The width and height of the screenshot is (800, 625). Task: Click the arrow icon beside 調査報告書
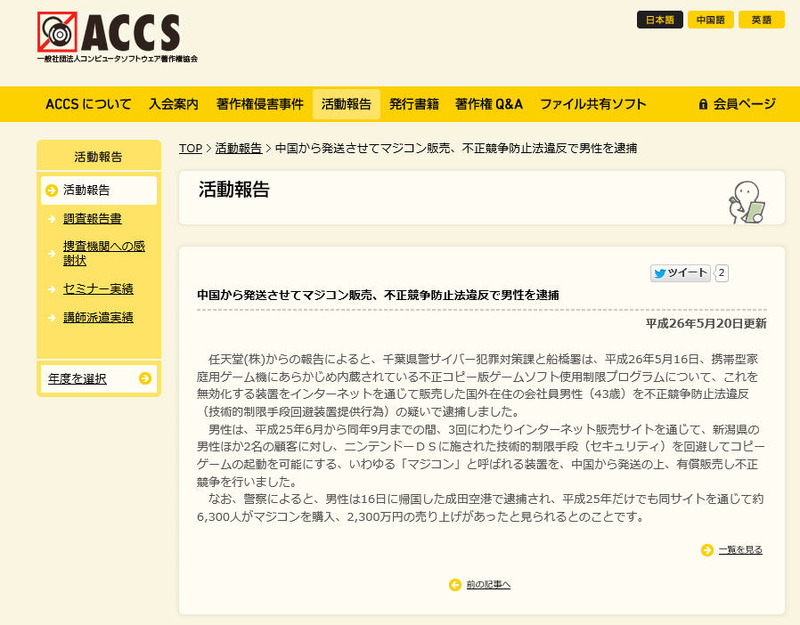coord(51,218)
